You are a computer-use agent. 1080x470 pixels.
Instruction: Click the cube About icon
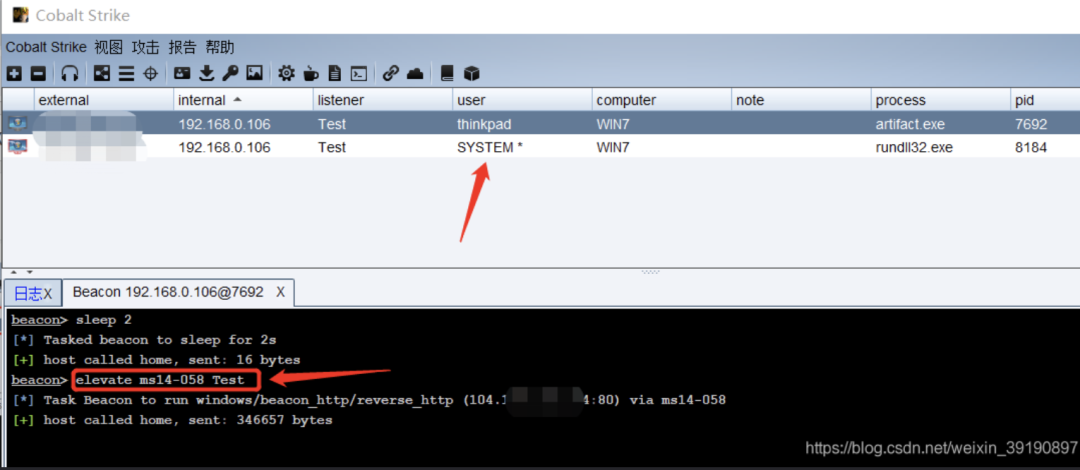coord(471,73)
